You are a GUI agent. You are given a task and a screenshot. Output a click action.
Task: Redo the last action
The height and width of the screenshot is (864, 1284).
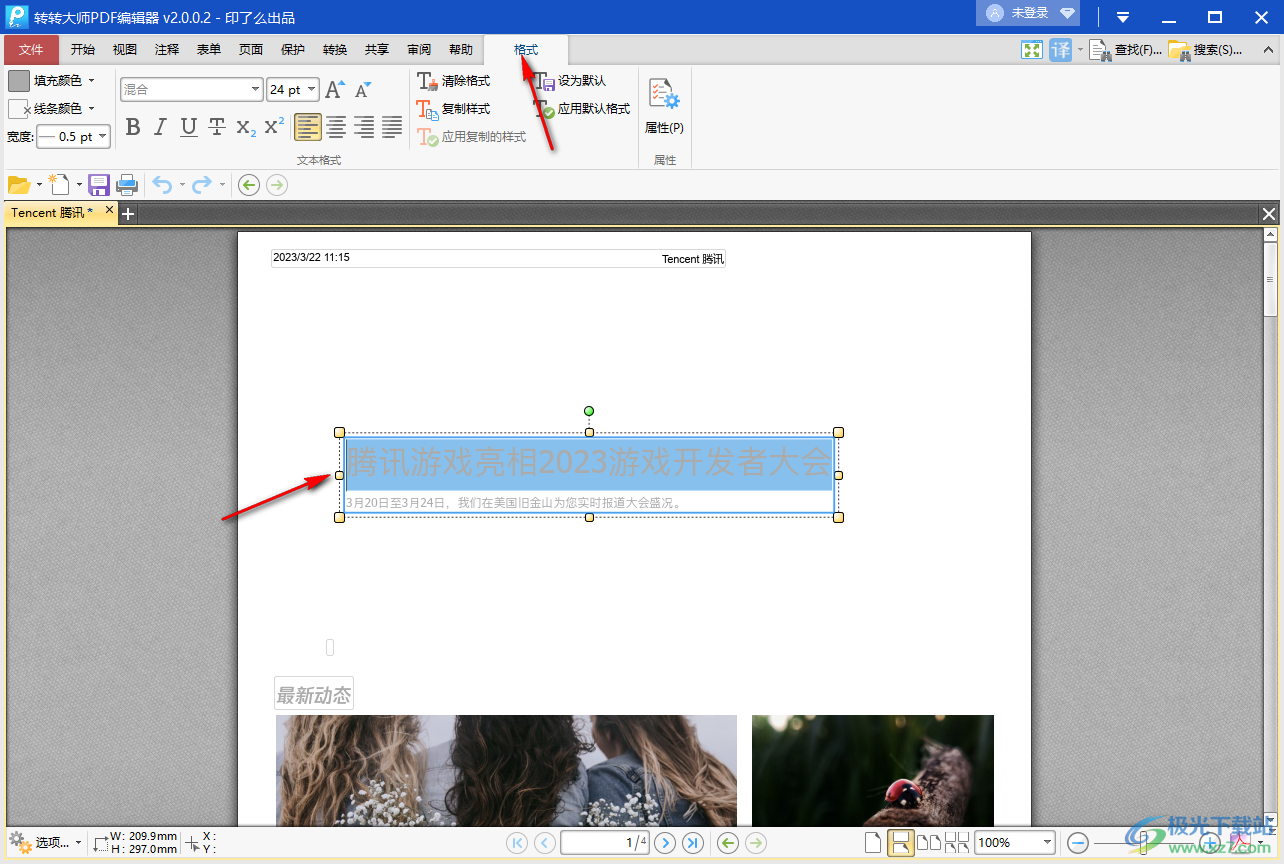click(202, 184)
